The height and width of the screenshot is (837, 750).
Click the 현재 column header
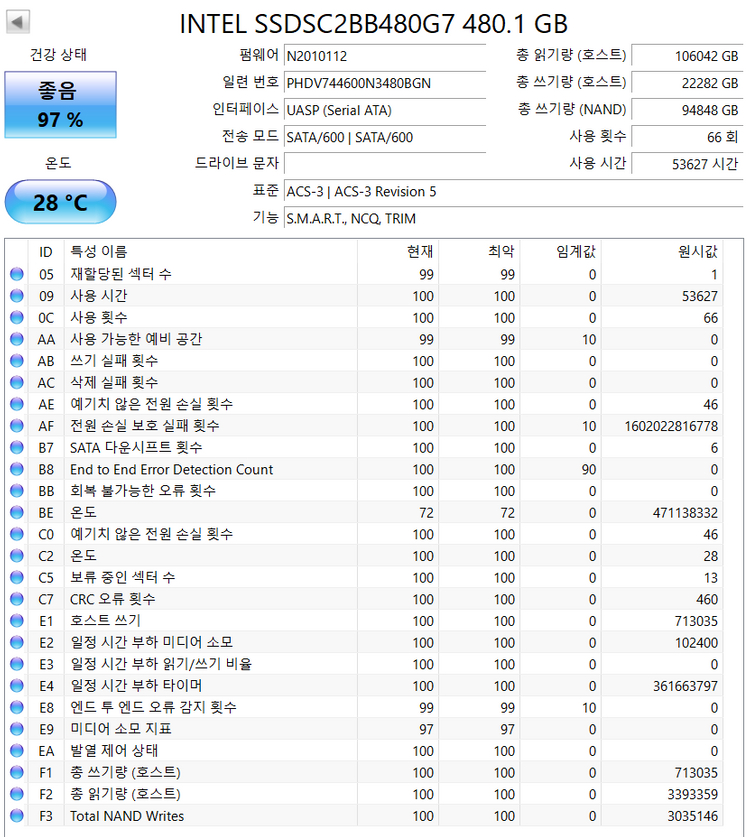(397, 252)
